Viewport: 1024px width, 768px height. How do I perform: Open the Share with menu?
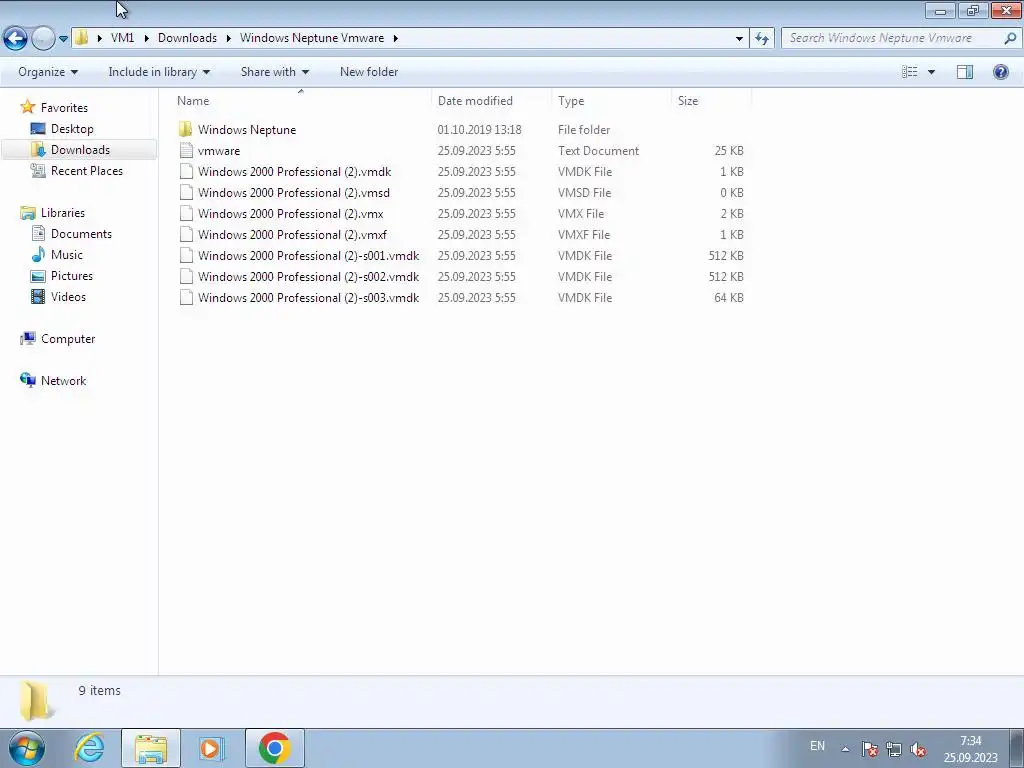(x=274, y=72)
